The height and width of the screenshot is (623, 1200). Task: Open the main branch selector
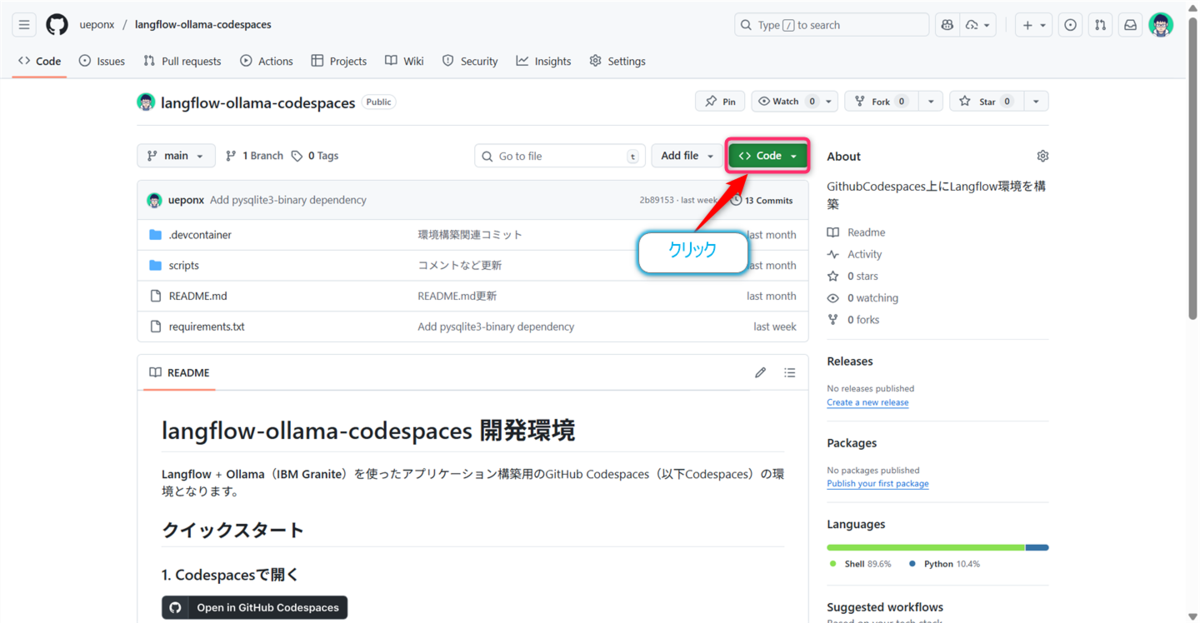pos(176,156)
